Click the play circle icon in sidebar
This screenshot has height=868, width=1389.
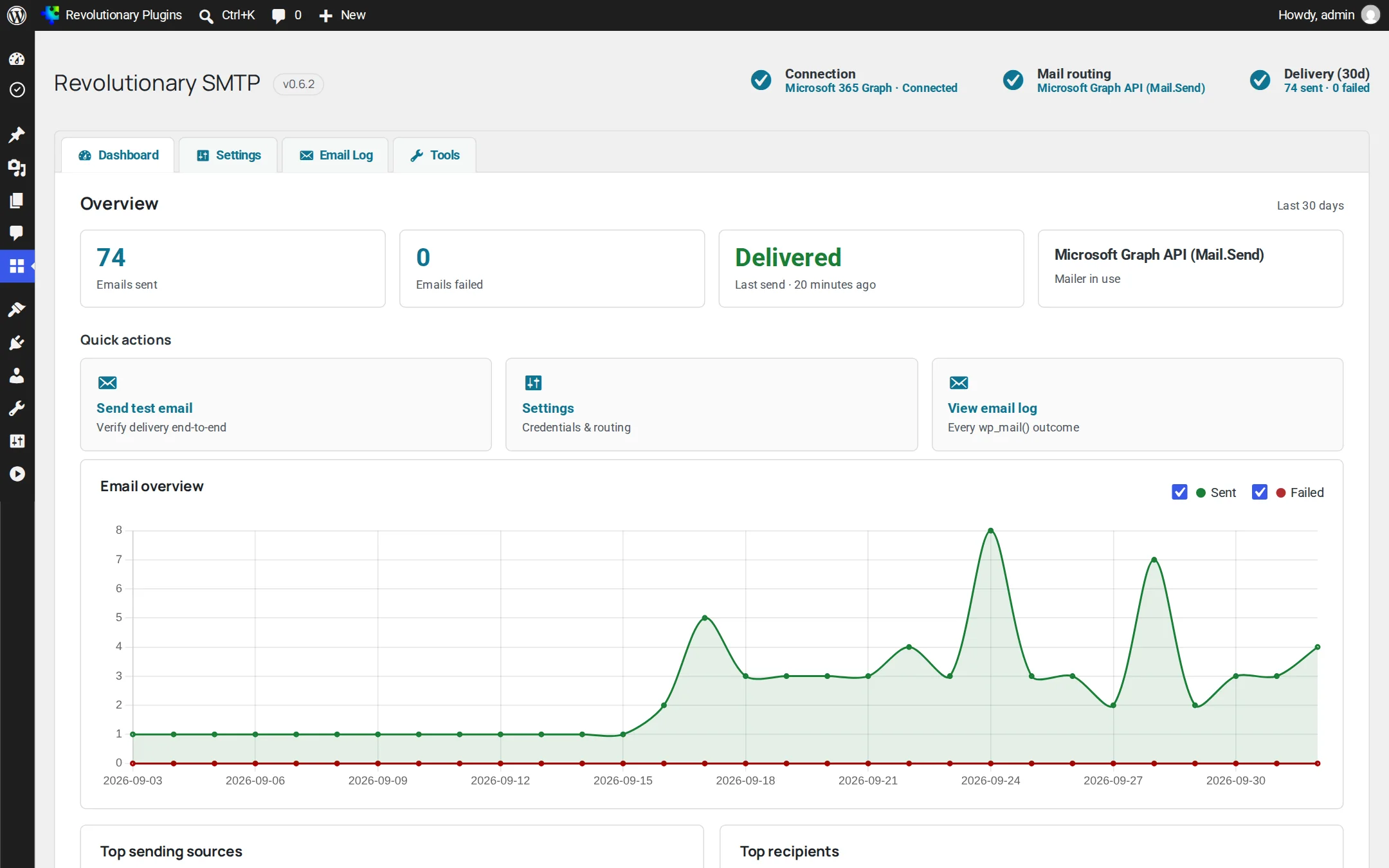[x=17, y=474]
